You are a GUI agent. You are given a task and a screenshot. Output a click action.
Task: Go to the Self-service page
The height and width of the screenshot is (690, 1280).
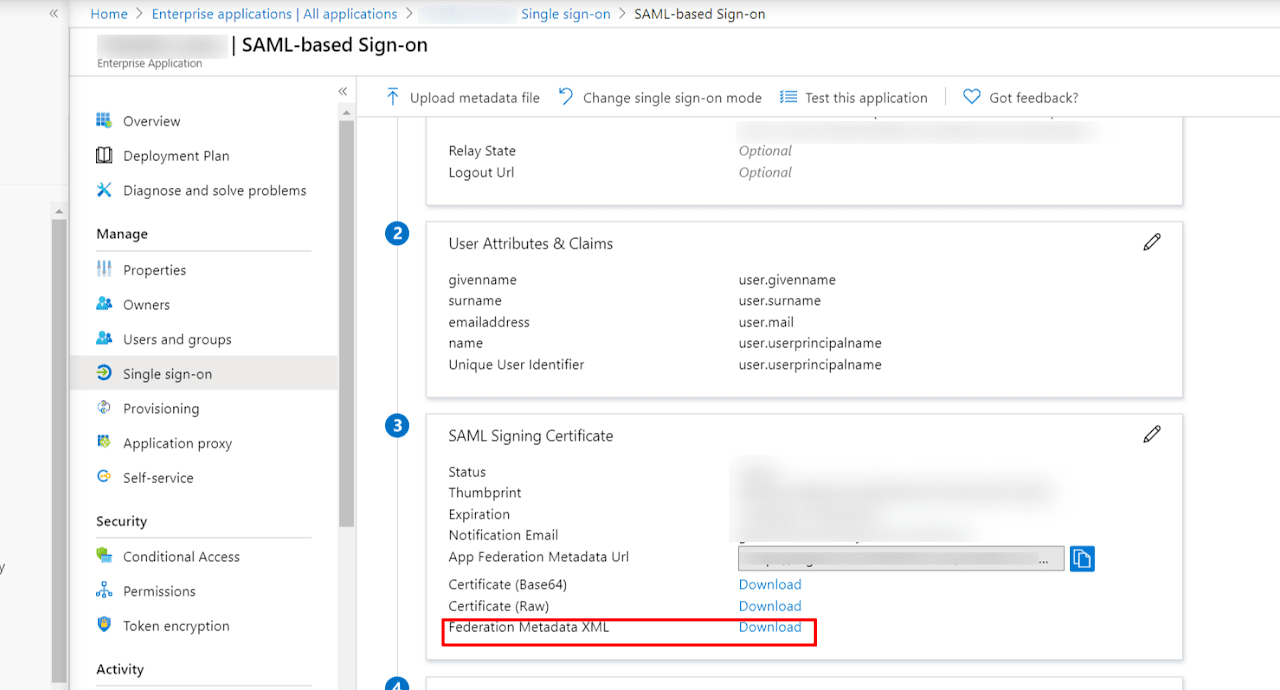pos(158,478)
